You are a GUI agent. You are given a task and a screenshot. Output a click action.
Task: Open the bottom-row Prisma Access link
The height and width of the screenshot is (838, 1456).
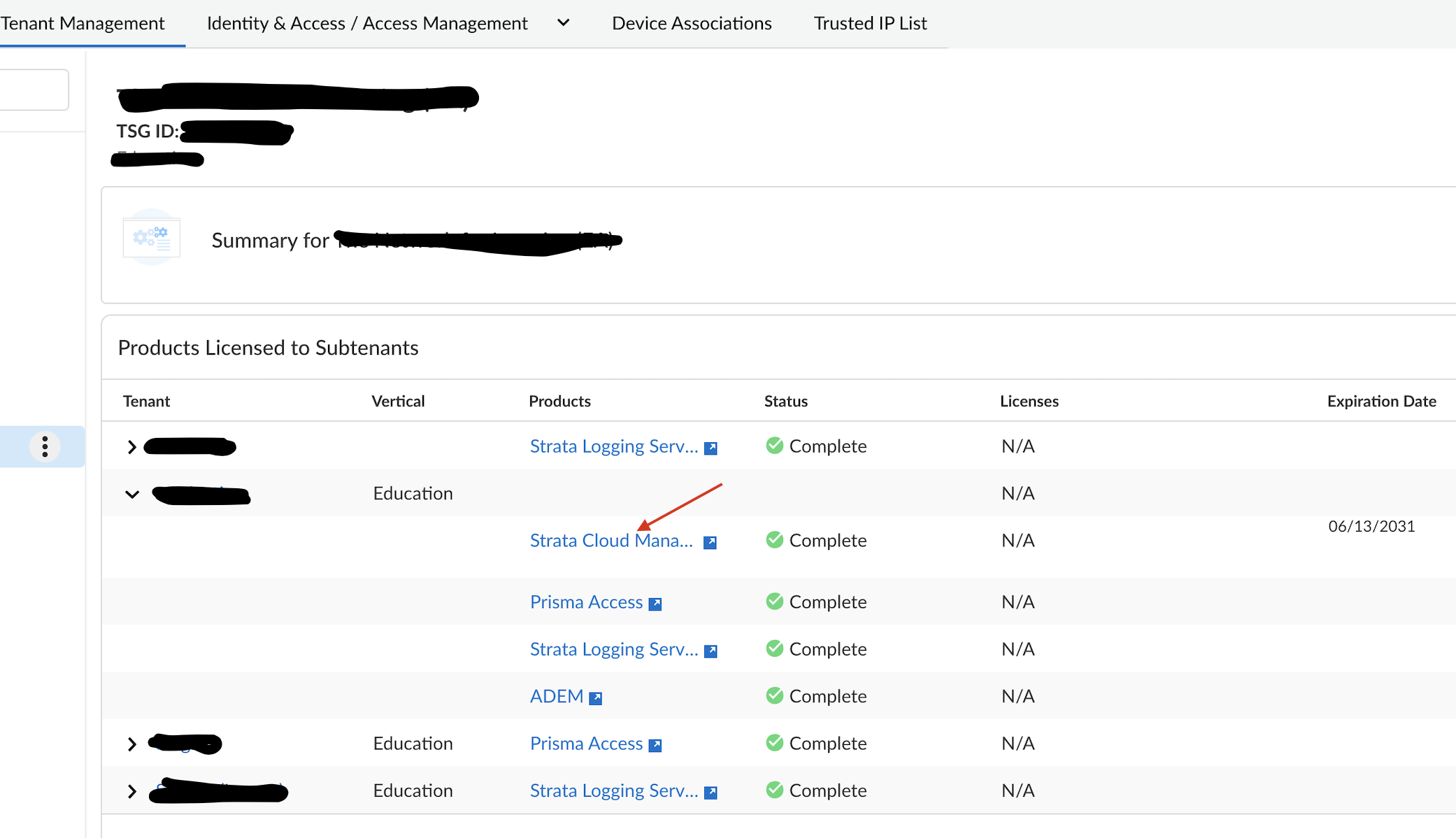[585, 744]
